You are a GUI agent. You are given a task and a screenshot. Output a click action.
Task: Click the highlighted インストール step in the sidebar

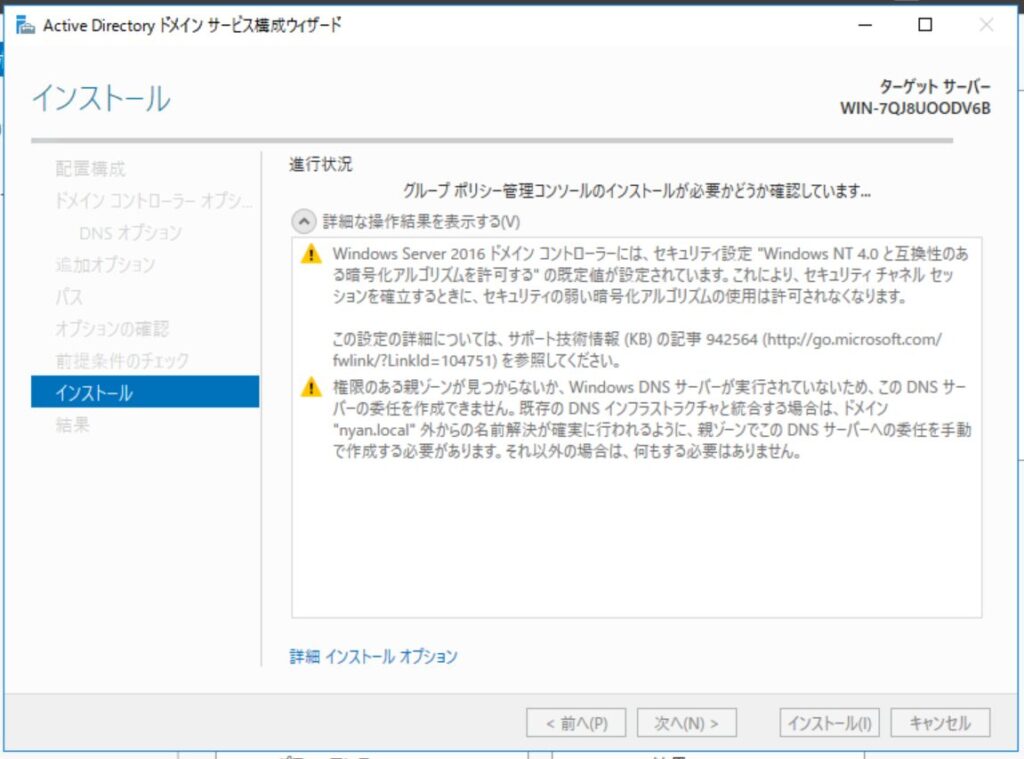pos(145,392)
